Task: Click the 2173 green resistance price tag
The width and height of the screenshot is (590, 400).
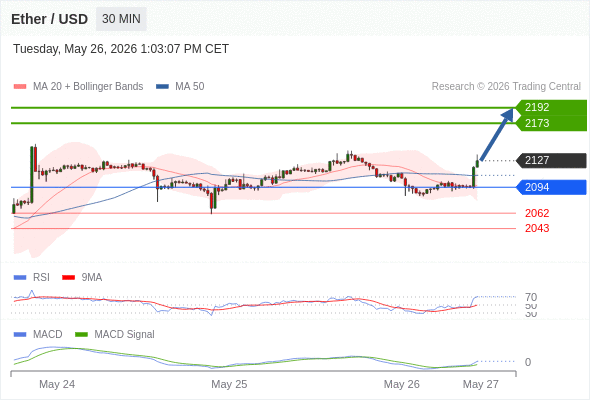Action: tap(551, 123)
